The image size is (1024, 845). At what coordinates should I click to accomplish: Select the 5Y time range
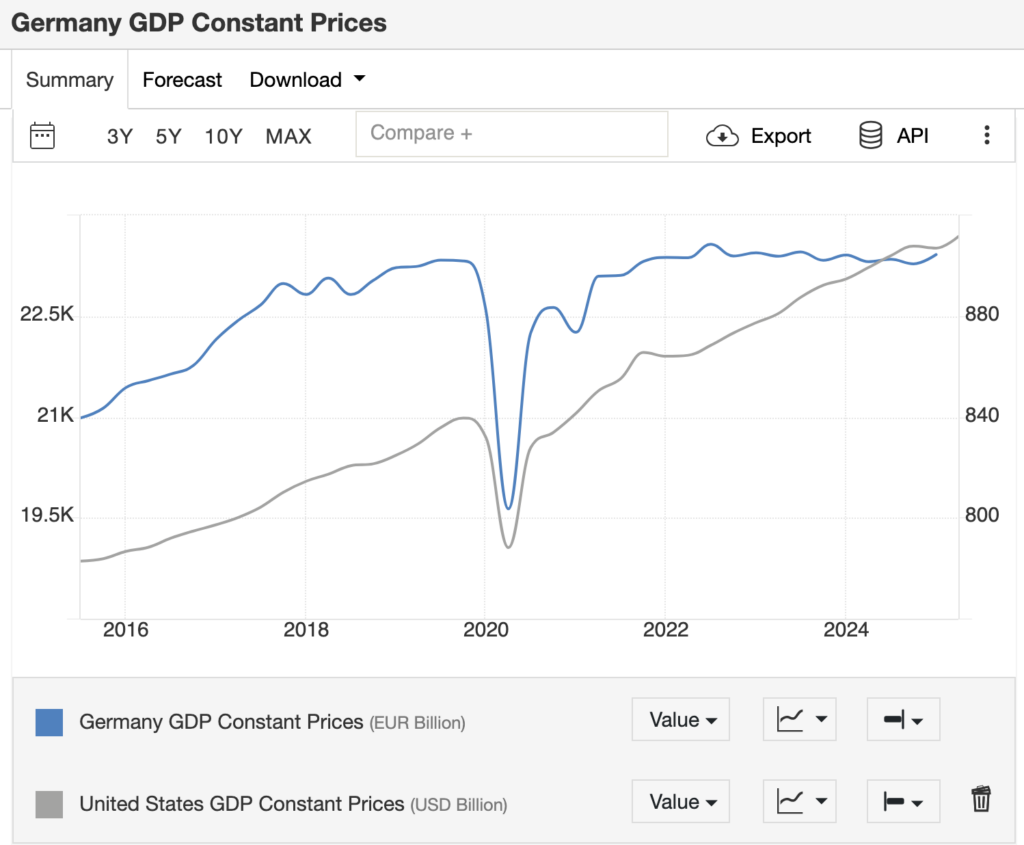168,136
